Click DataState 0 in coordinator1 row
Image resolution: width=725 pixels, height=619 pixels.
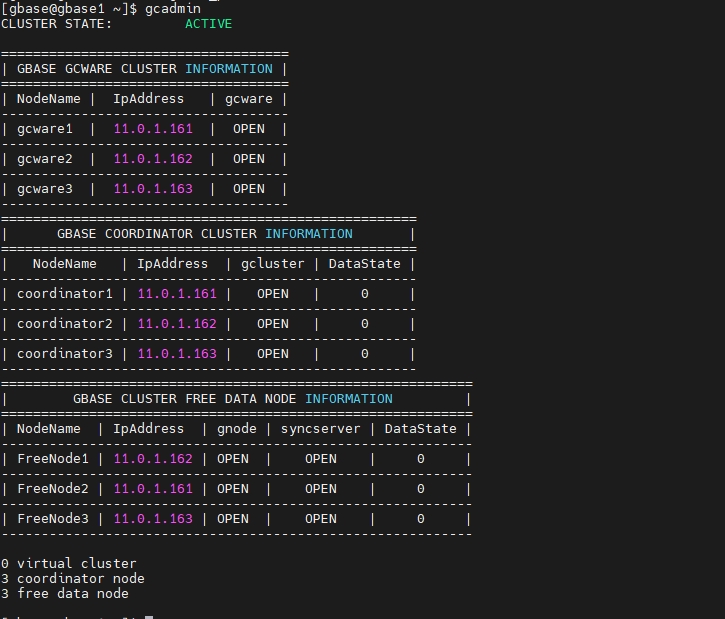pyautogui.click(x=365, y=294)
